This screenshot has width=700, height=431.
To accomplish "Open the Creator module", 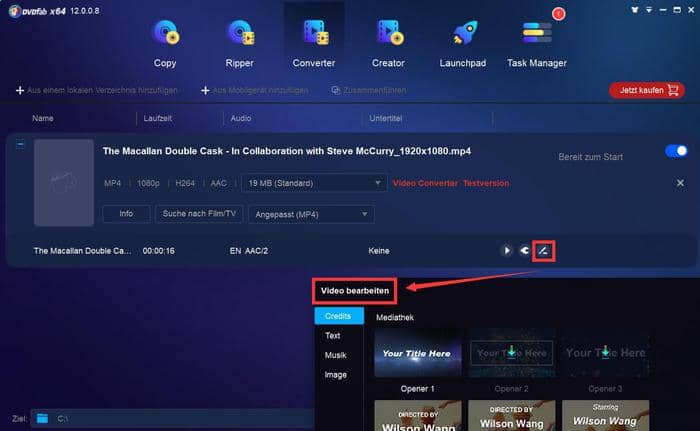I will coord(388,43).
